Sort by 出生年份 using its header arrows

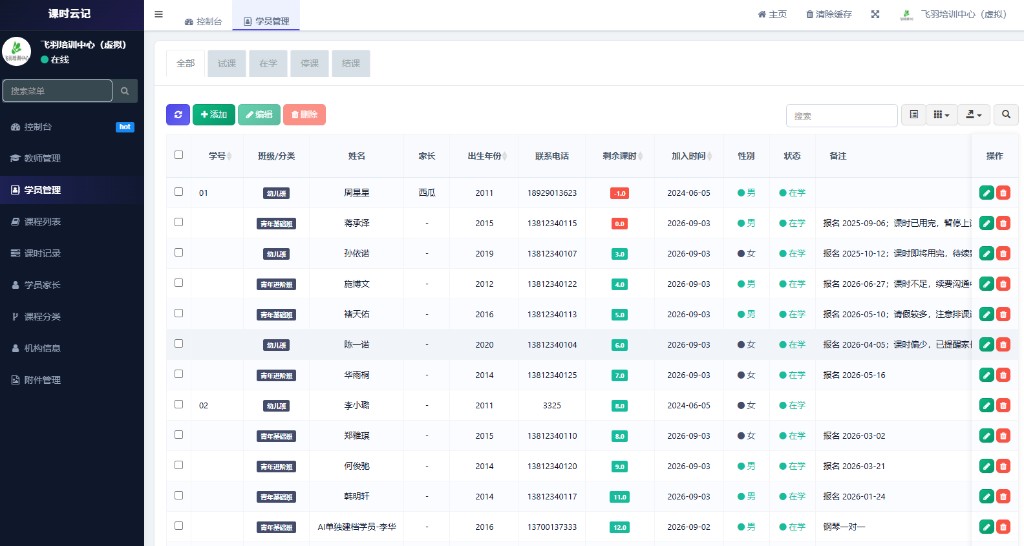click(505, 156)
